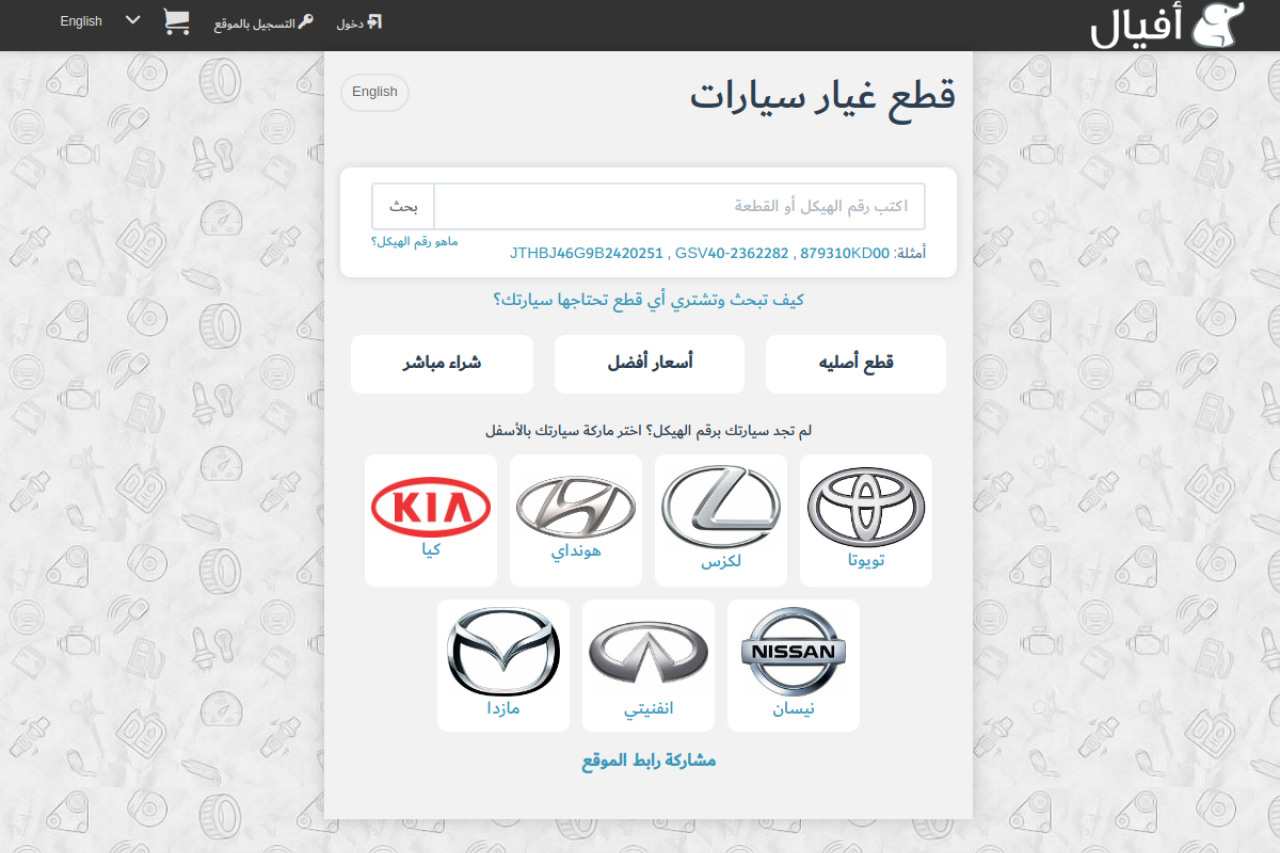Open the how to search and buy link

pos(648,300)
